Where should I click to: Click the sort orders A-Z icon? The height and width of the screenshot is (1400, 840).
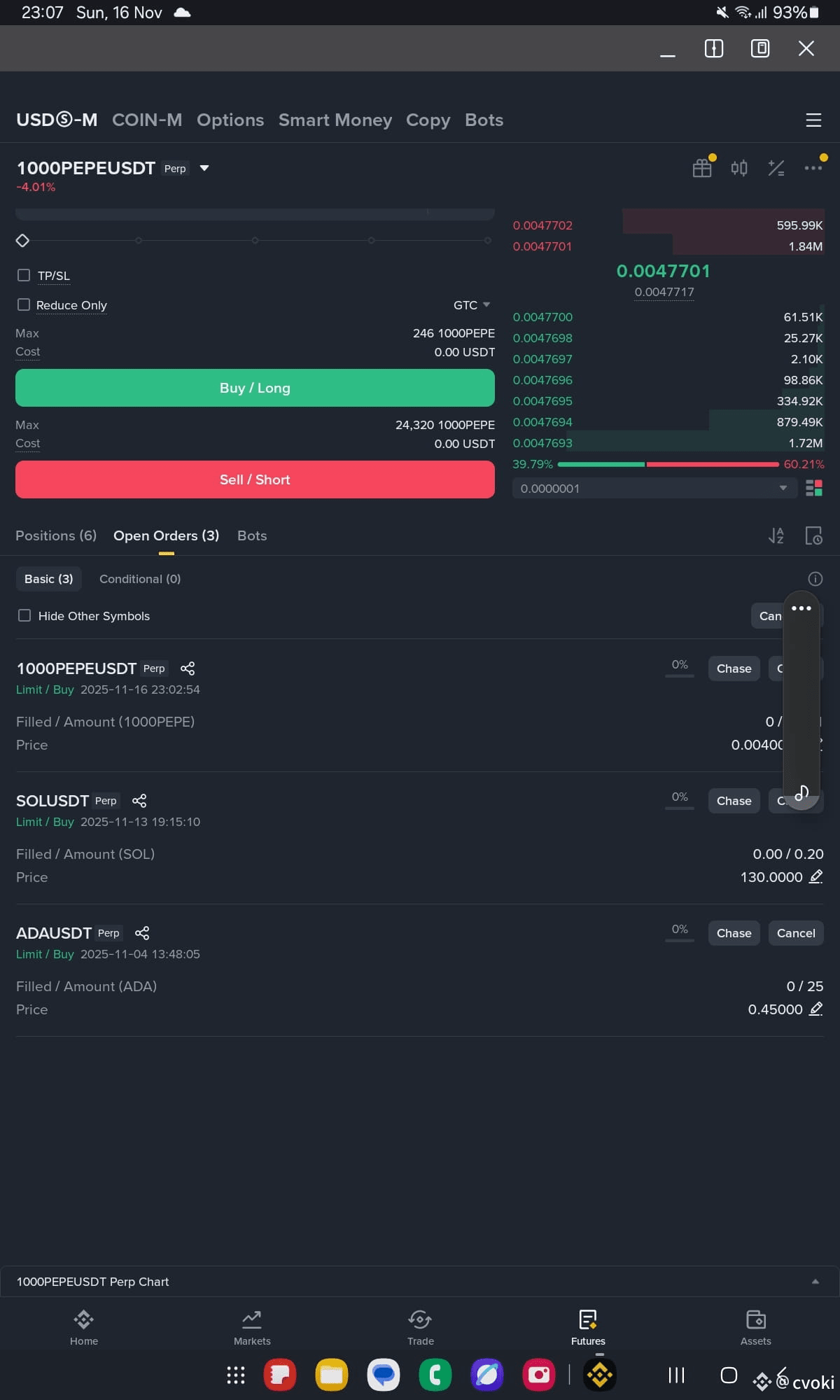pyautogui.click(x=776, y=535)
